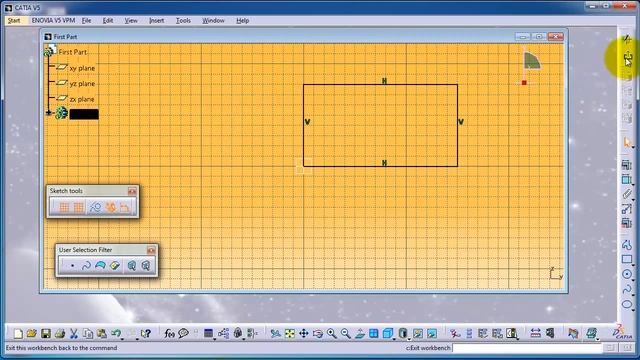The width and height of the screenshot is (640, 360).
Task: Select yz plane in the tree
Action: [x=82, y=84]
